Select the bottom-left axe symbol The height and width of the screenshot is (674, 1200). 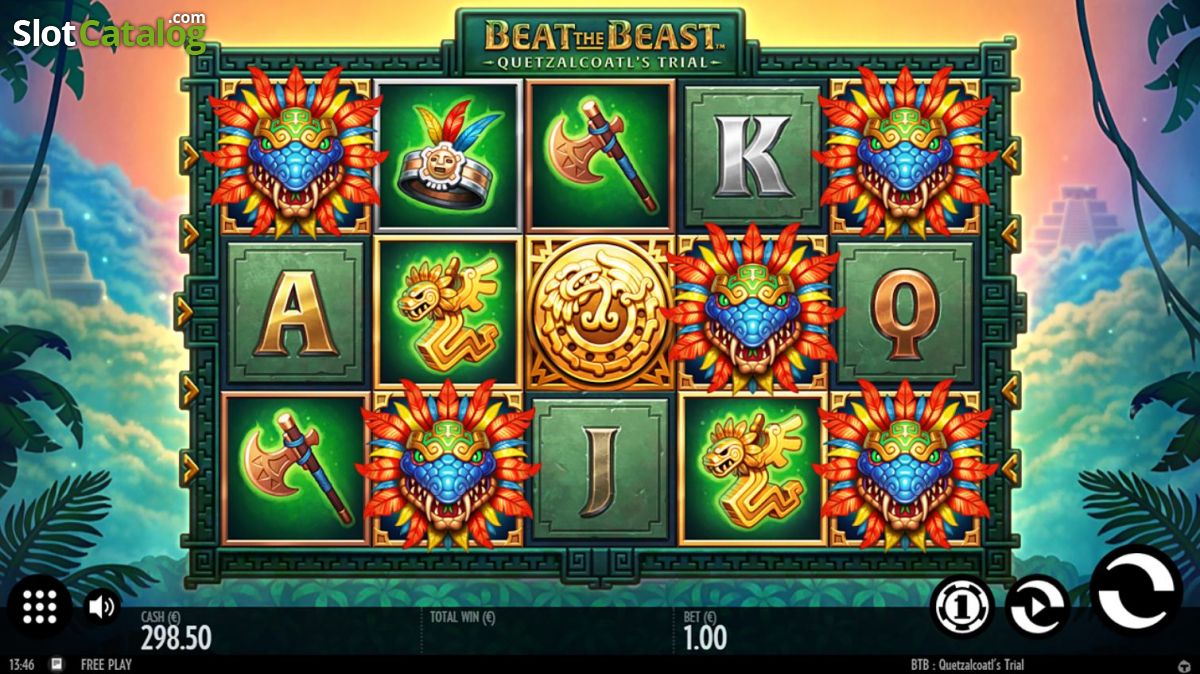pyautogui.click(x=295, y=469)
